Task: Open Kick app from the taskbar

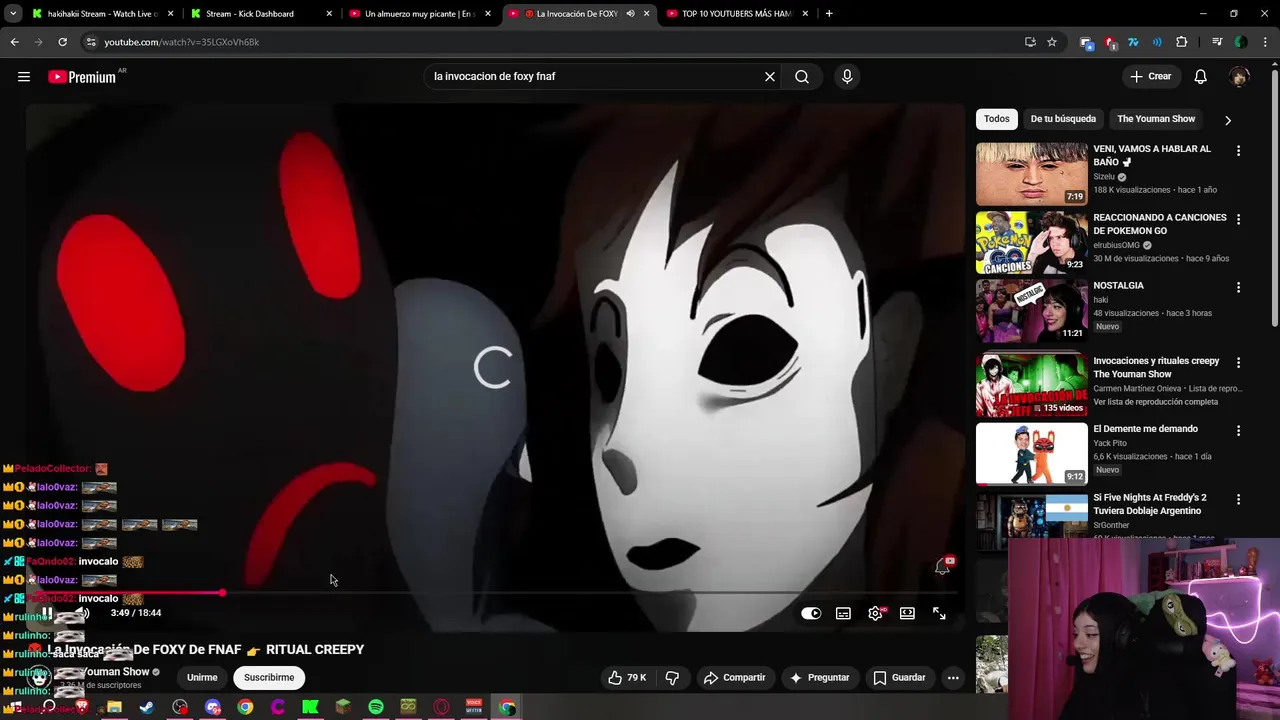Action: (x=310, y=707)
